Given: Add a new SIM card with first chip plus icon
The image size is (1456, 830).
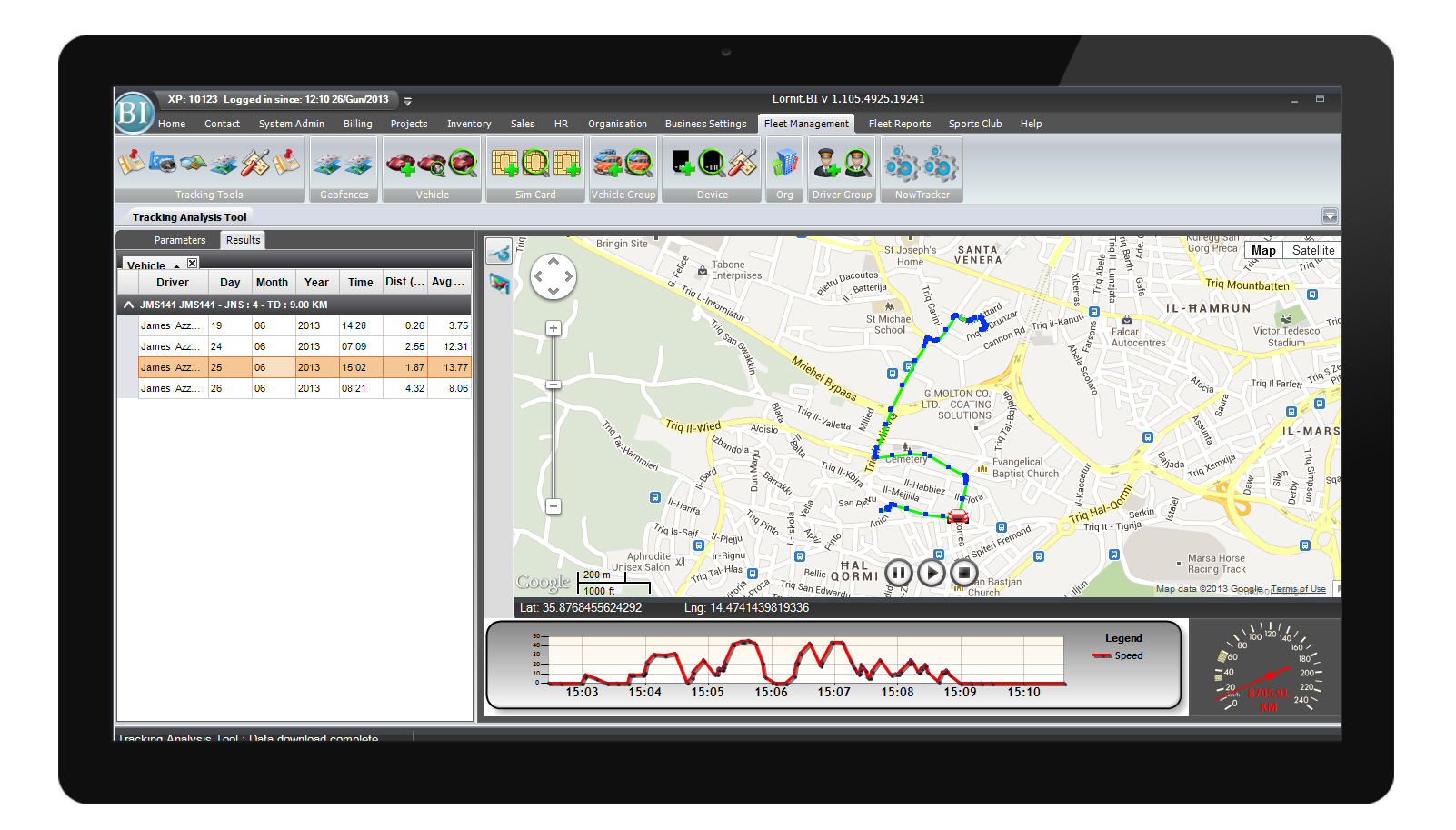Looking at the screenshot, I should coord(504,164).
